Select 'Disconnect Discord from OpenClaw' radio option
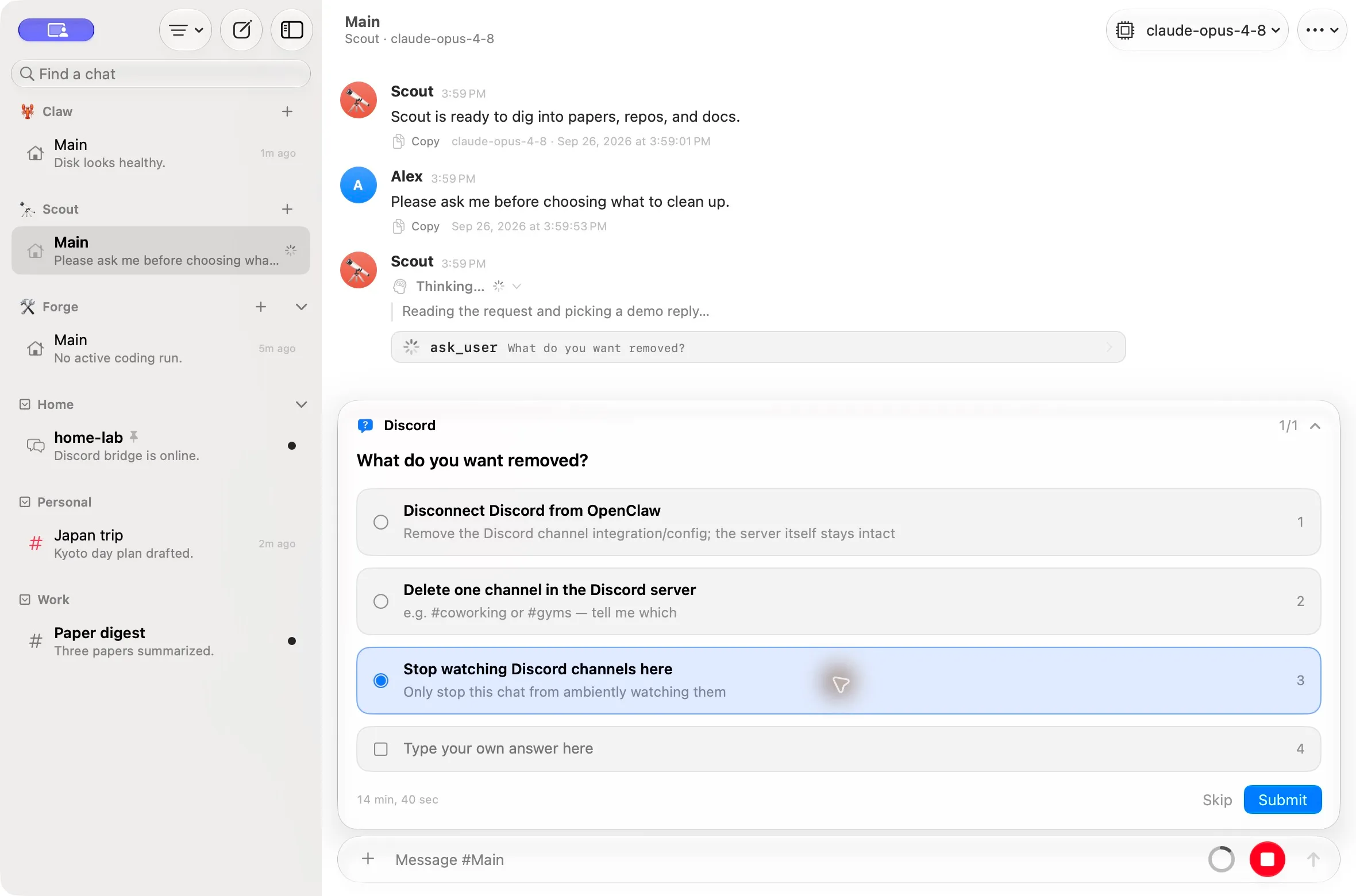 (838, 522)
